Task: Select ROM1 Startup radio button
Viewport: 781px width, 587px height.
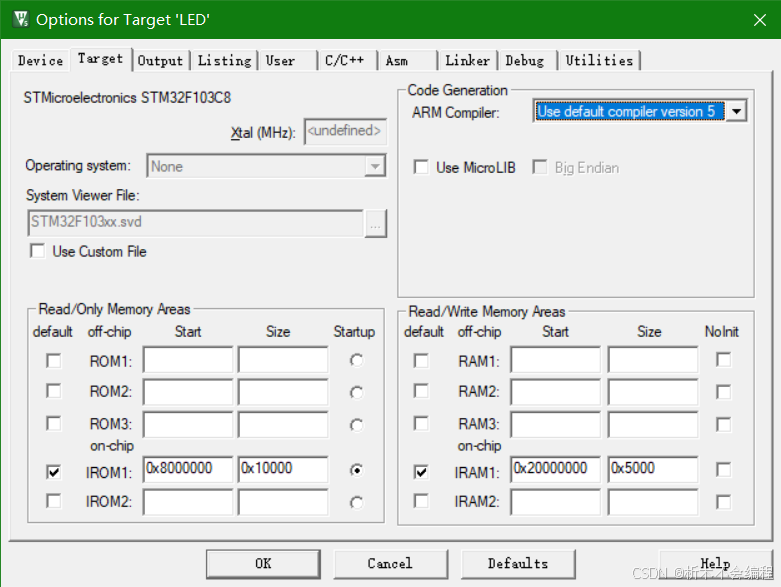Action: click(357, 360)
